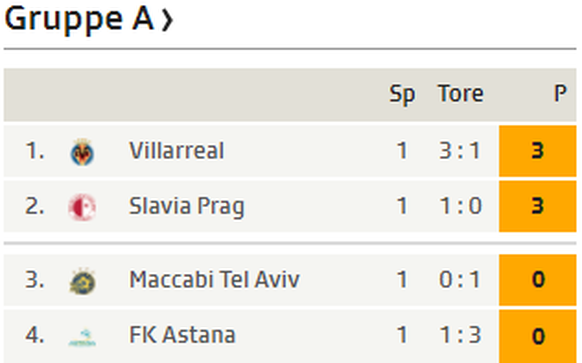This screenshot has height=363, width=582.
Task: Open the Slavia Prag team name
Action: 186,206
